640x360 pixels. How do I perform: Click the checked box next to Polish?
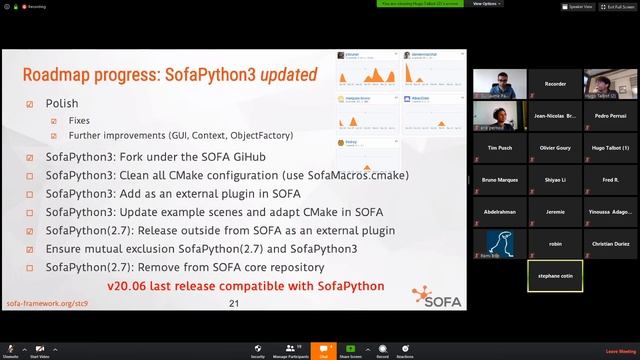click(29, 104)
